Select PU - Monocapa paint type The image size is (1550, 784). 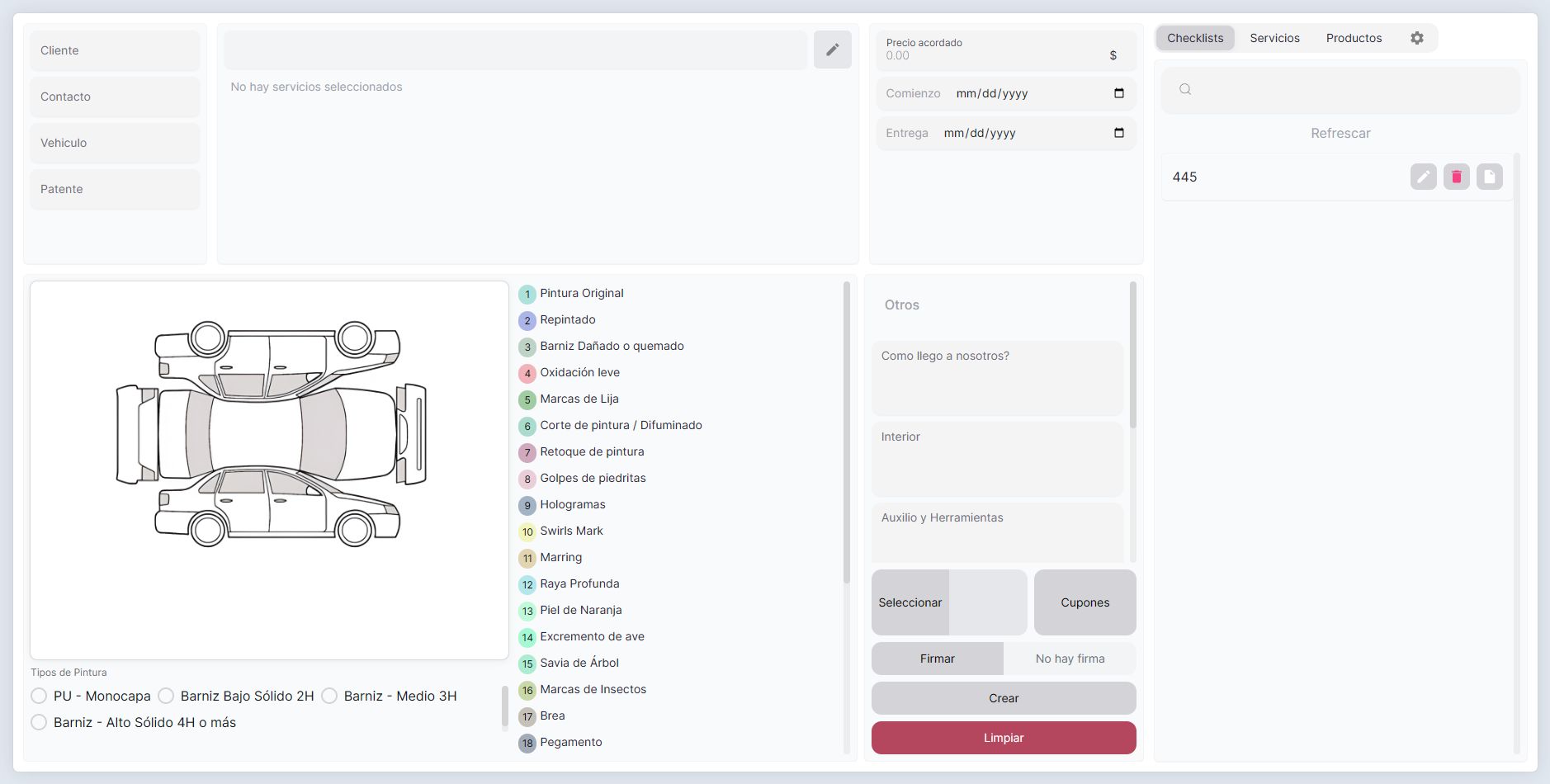[x=39, y=696]
